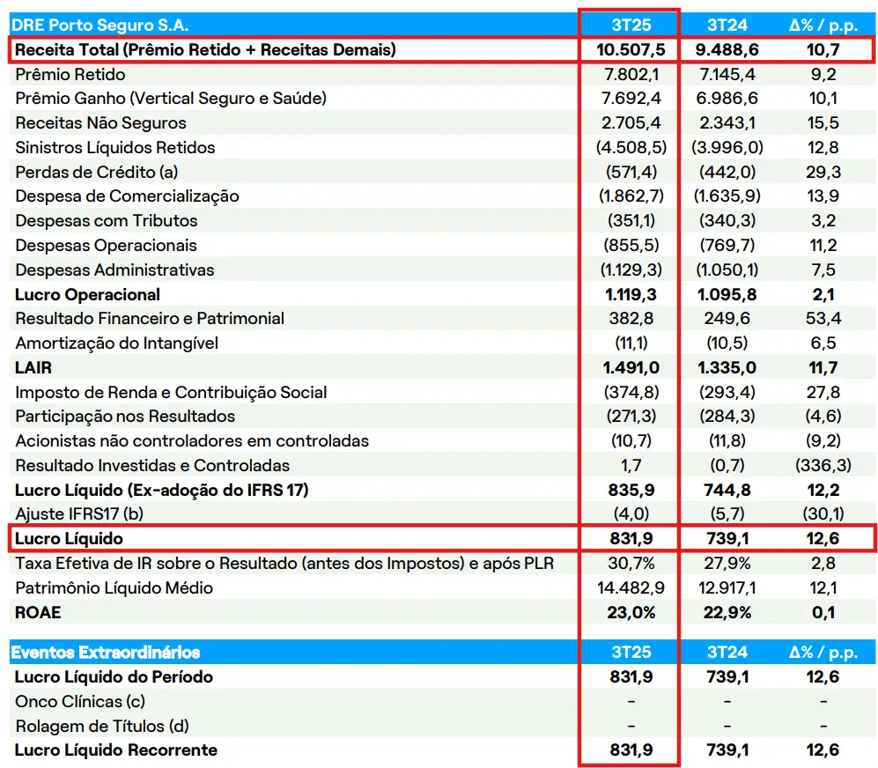Click the LAIR 3T24 value 1.335,0
The height and width of the screenshot is (768, 878).
click(729, 368)
